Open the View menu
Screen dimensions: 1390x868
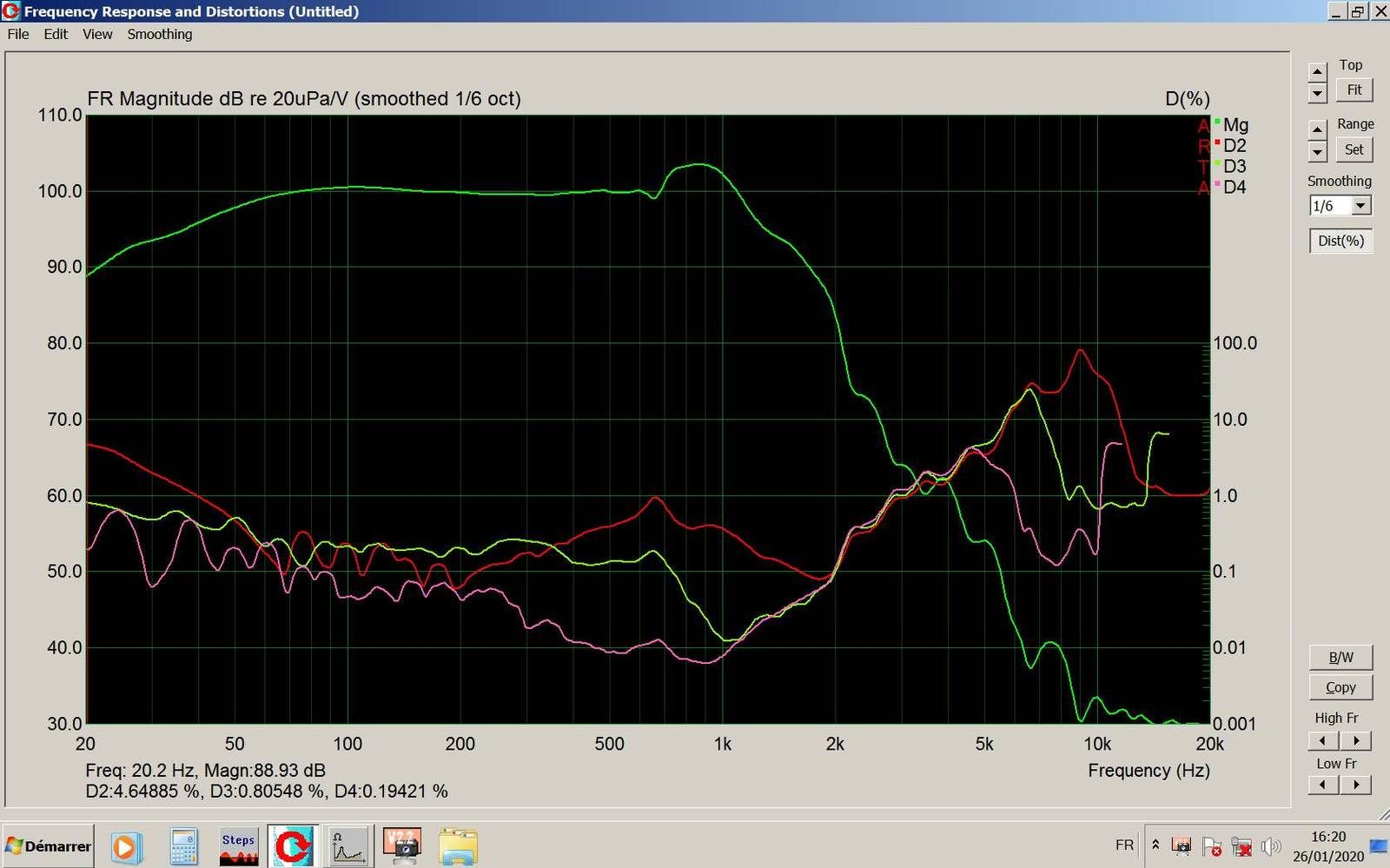[97, 34]
